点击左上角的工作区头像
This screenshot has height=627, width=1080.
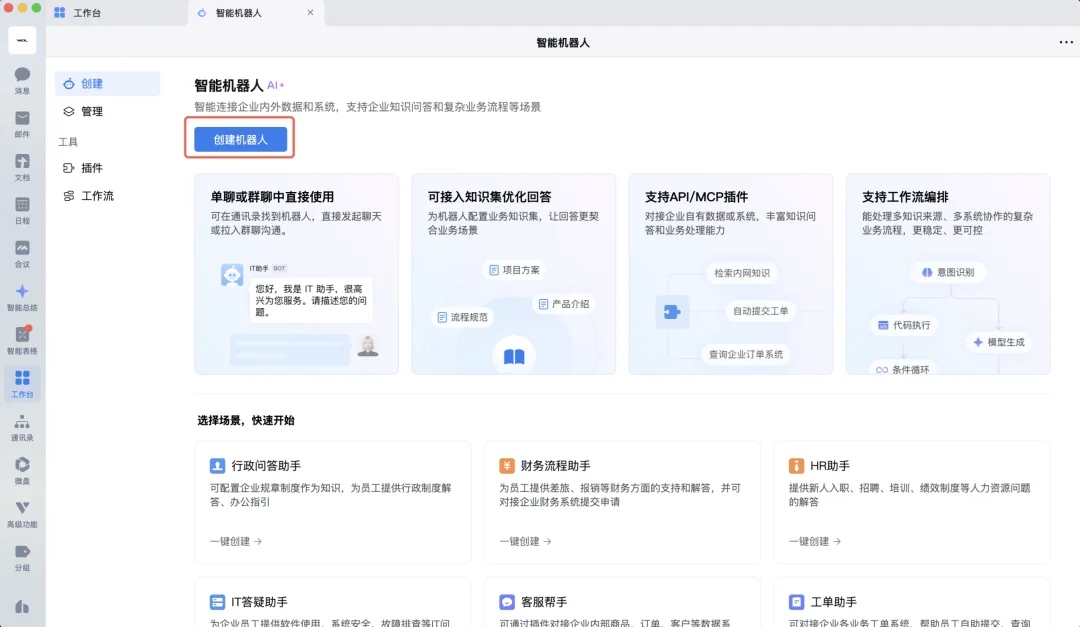coord(22,40)
